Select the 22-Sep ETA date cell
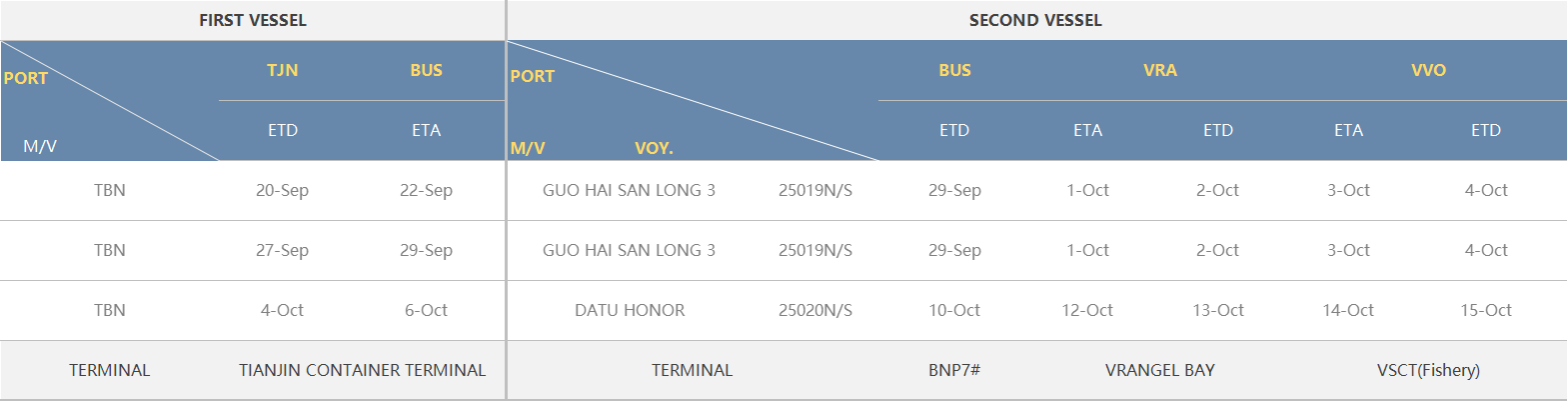The width and height of the screenshot is (1568, 402). point(426,190)
